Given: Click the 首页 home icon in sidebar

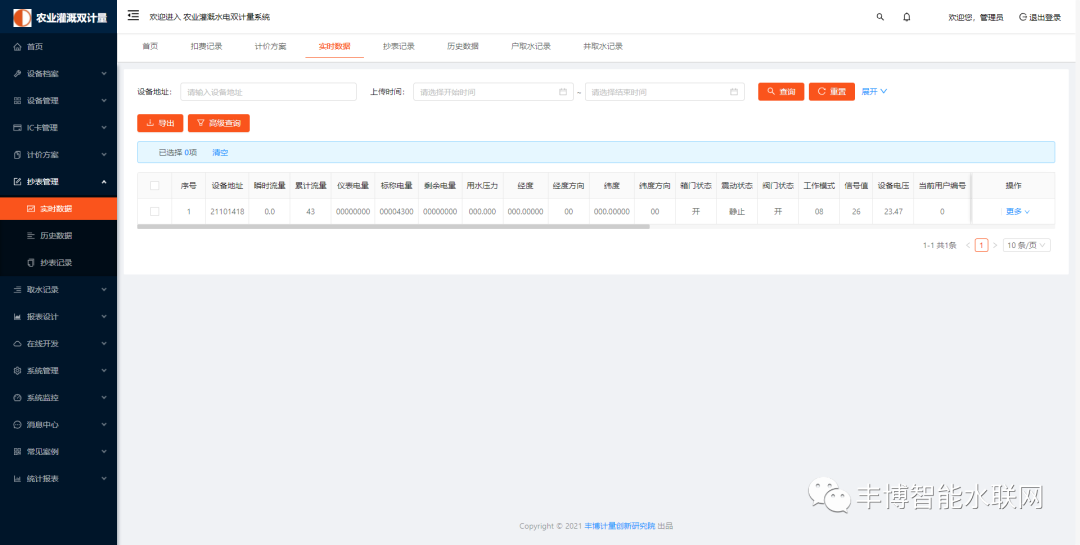Looking at the screenshot, I should [17, 47].
